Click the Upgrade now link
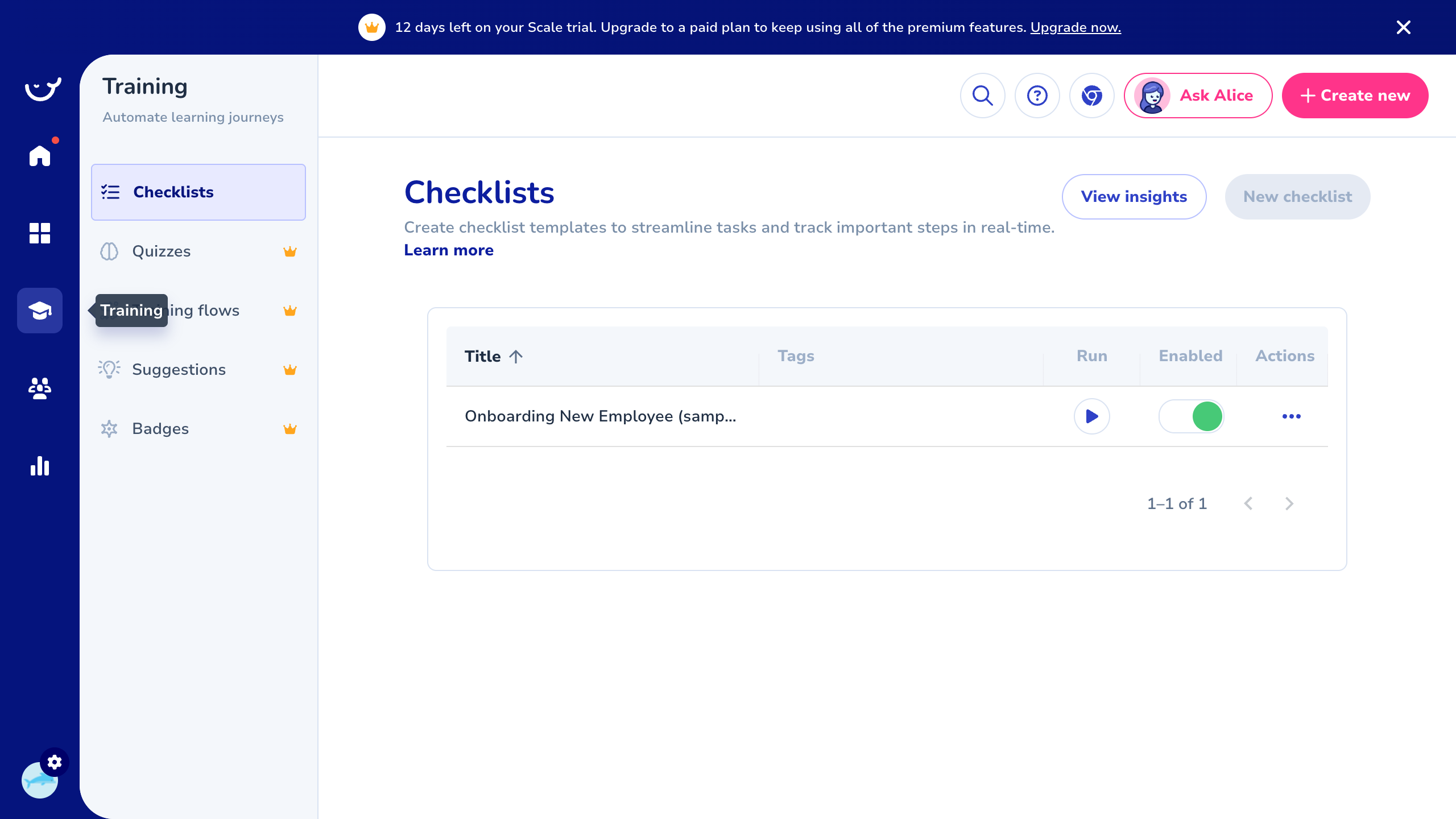1456x819 pixels. [x=1075, y=27]
